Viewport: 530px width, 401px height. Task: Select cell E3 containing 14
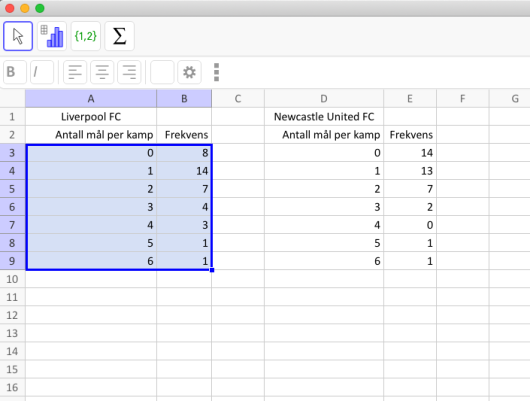410,153
